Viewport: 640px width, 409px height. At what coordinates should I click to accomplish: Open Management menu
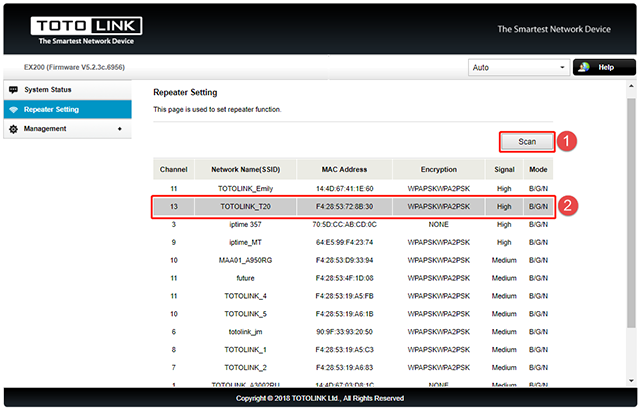click(67, 129)
